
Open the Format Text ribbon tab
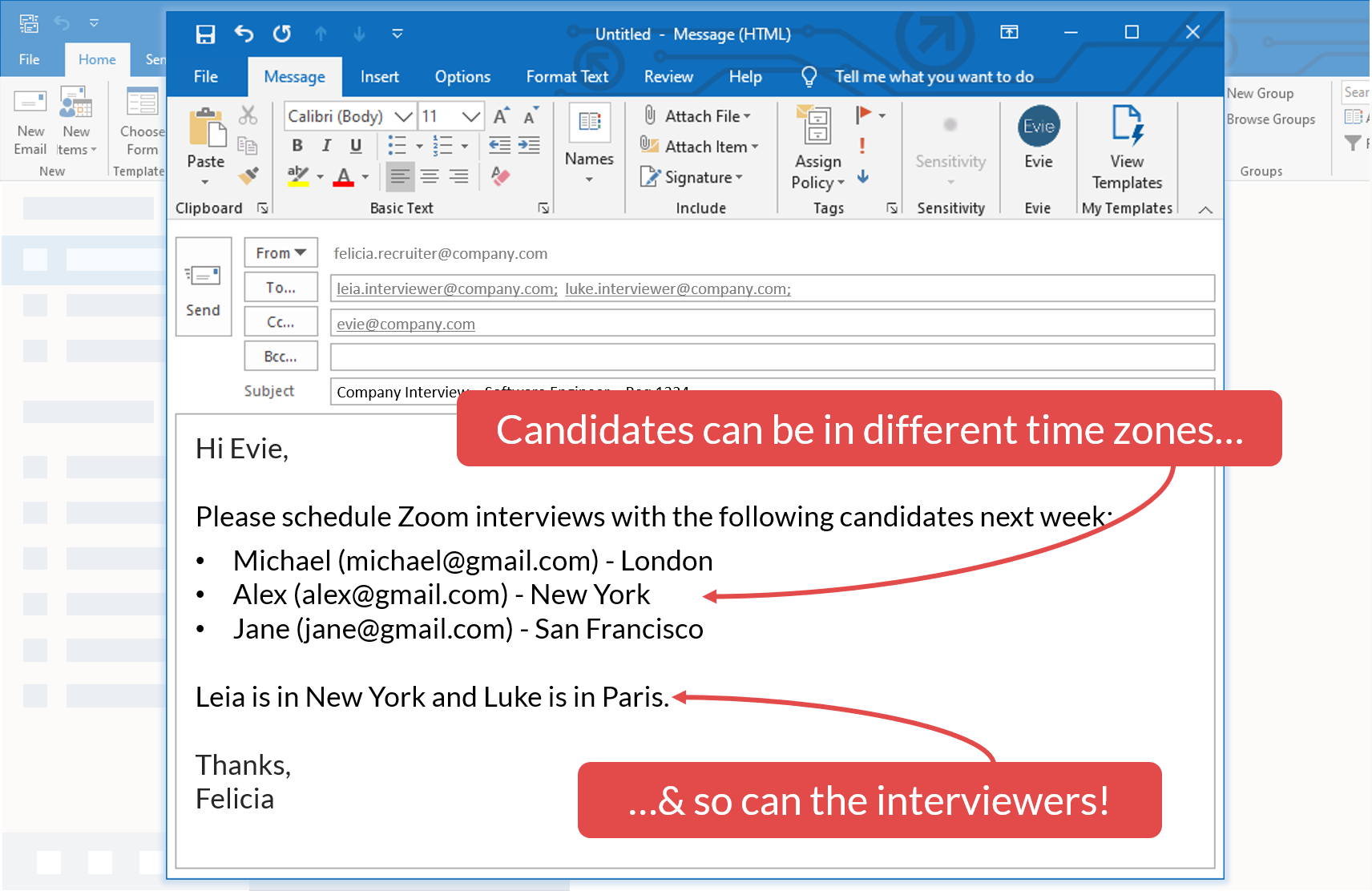pyautogui.click(x=567, y=76)
